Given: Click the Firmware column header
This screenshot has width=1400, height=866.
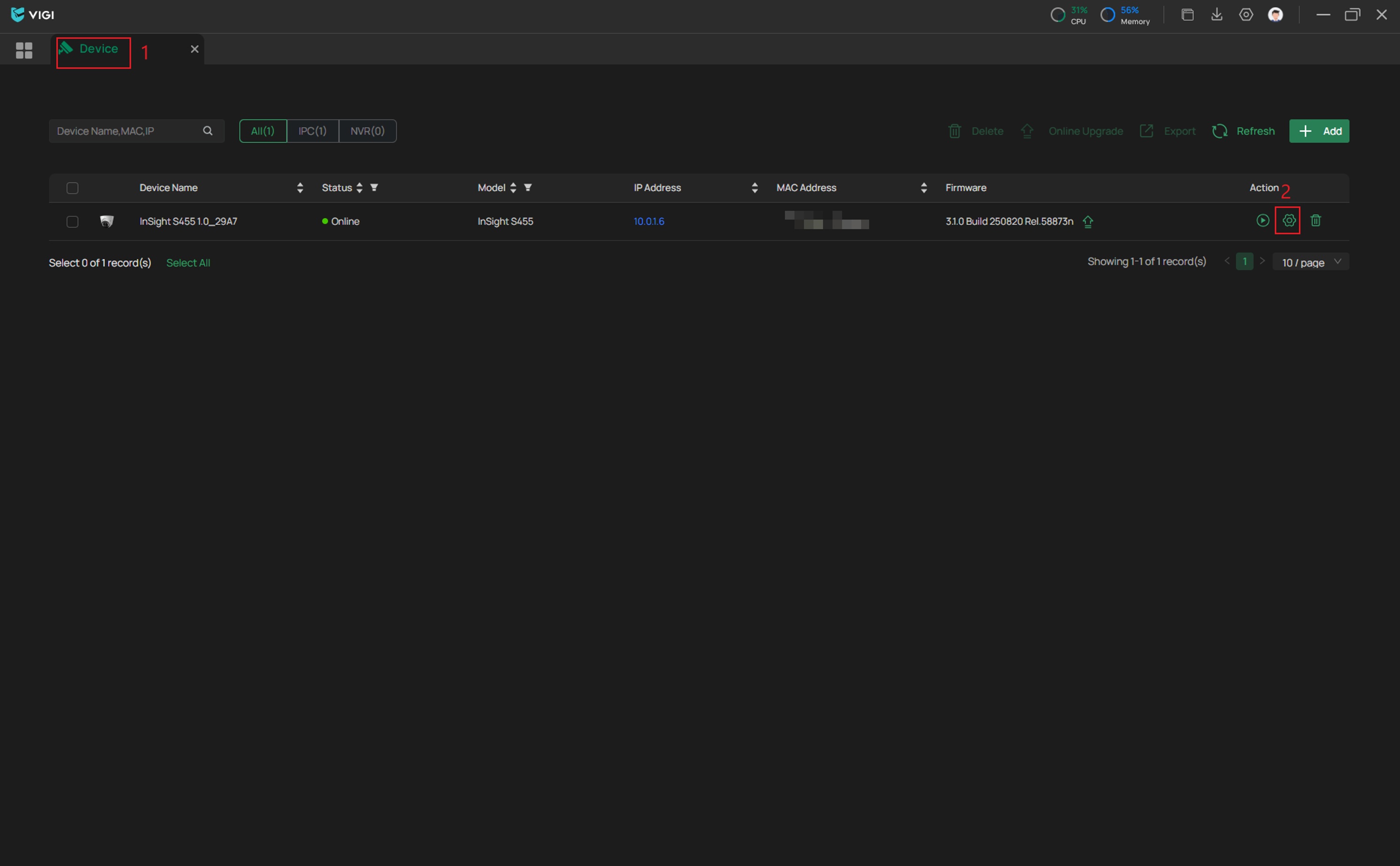Looking at the screenshot, I should (x=966, y=188).
